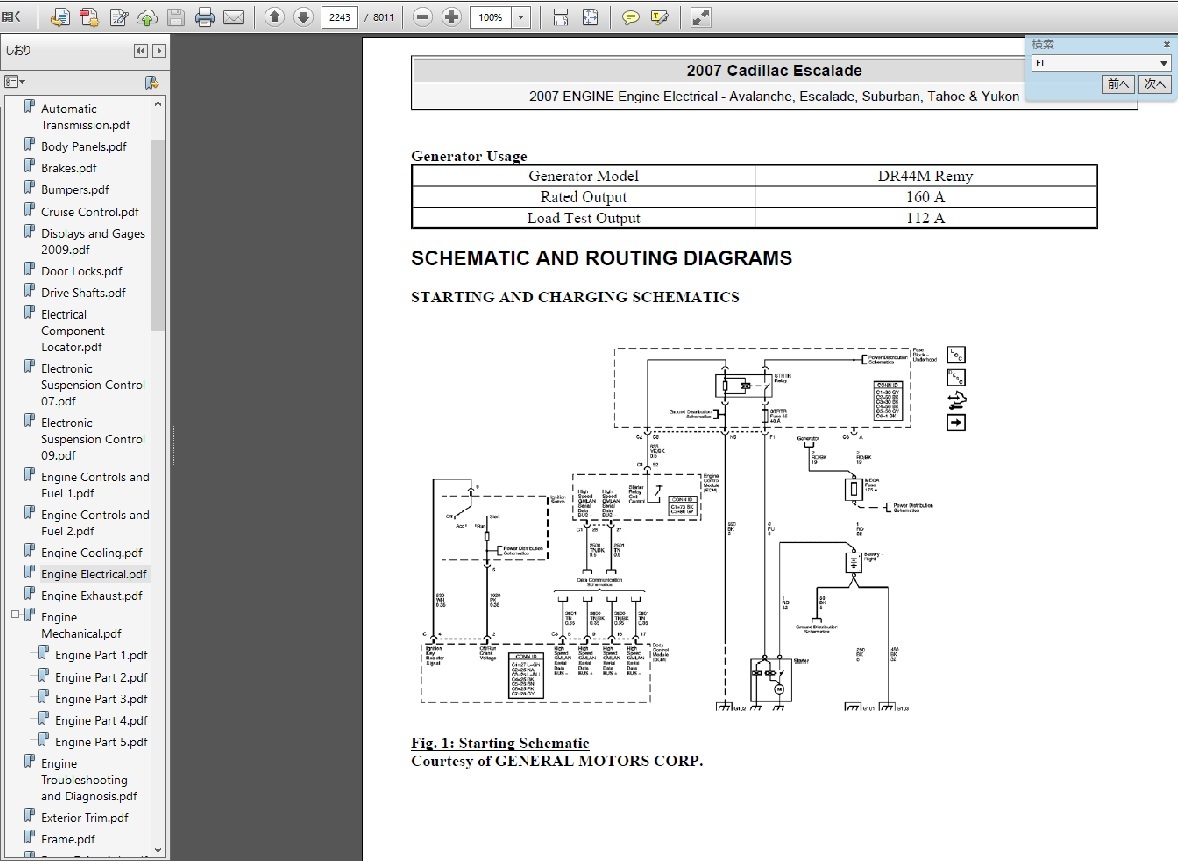Open Engine Part 1.pdf bookmark
1178x861 pixels.
click(101, 655)
